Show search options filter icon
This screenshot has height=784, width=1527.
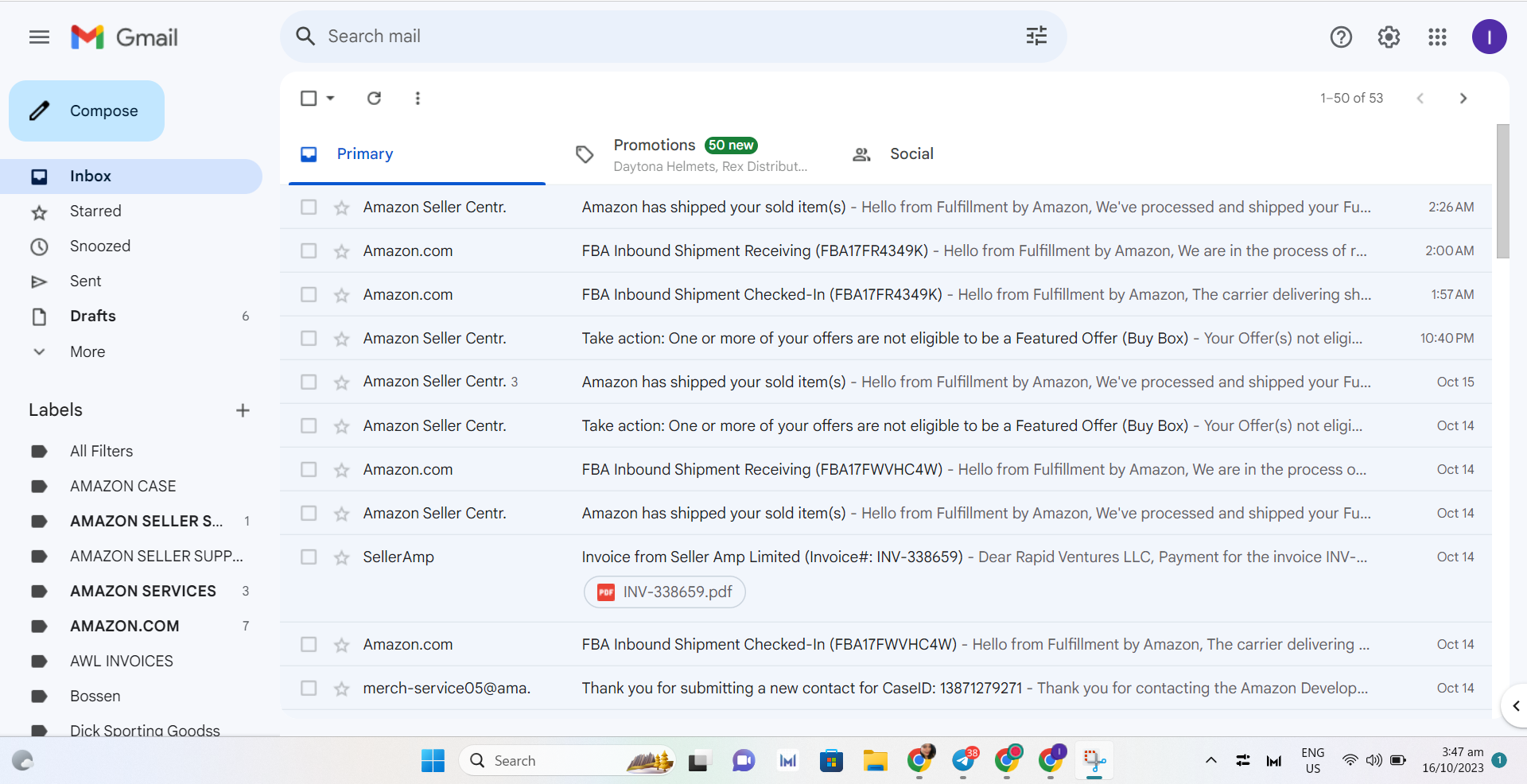tap(1036, 36)
